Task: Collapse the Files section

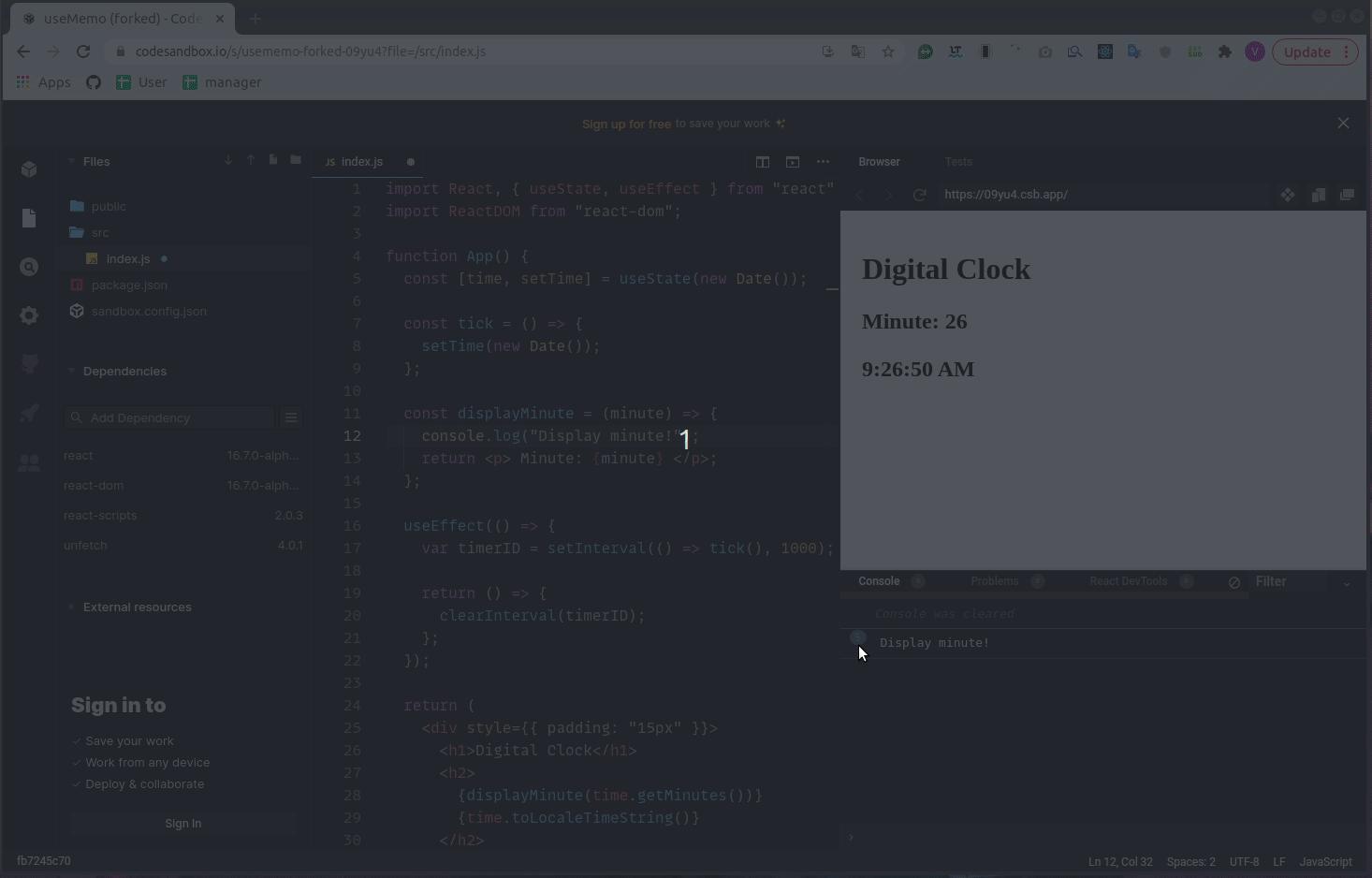Action: click(x=71, y=161)
